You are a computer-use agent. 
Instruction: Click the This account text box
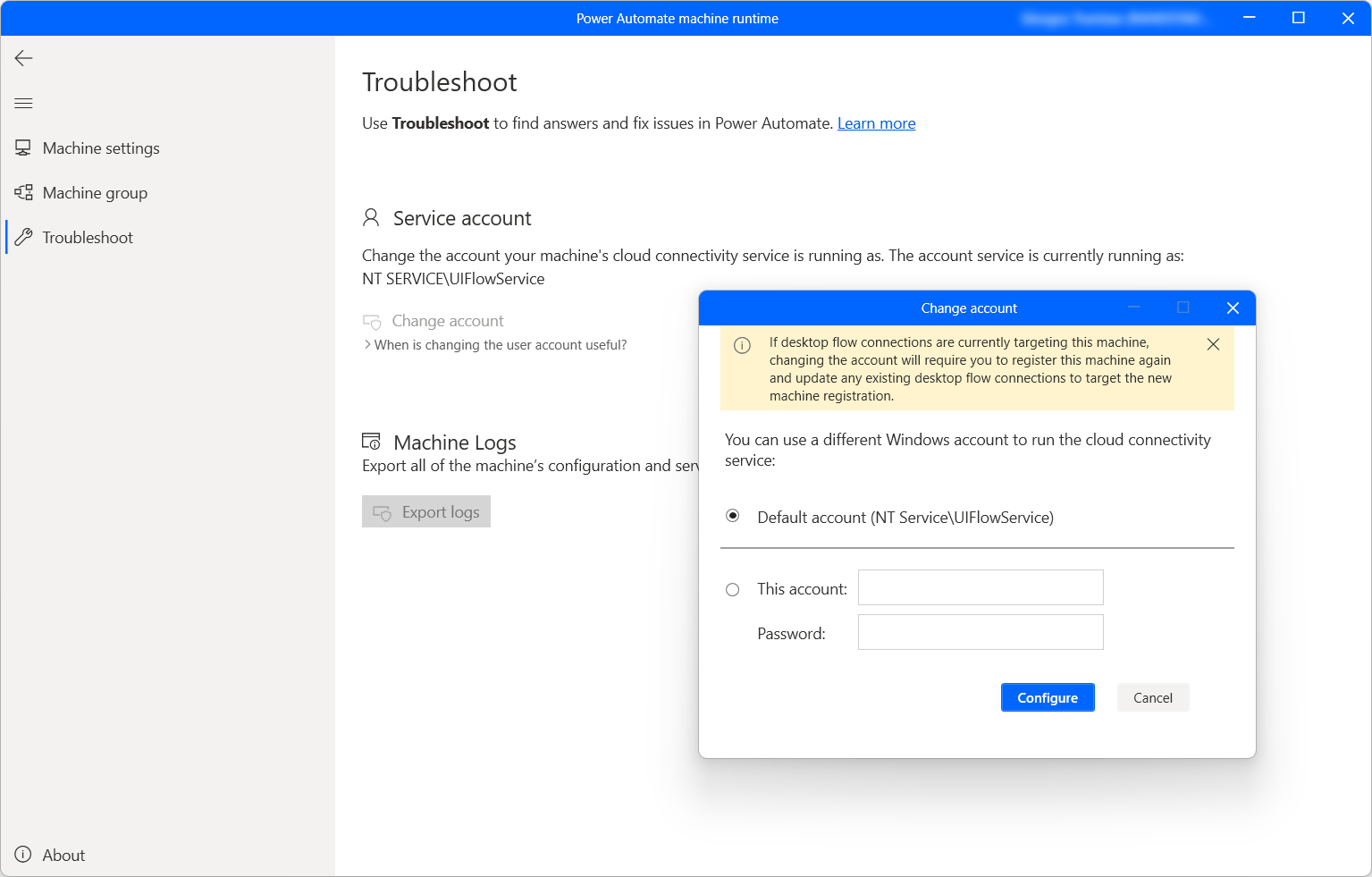tap(980, 587)
